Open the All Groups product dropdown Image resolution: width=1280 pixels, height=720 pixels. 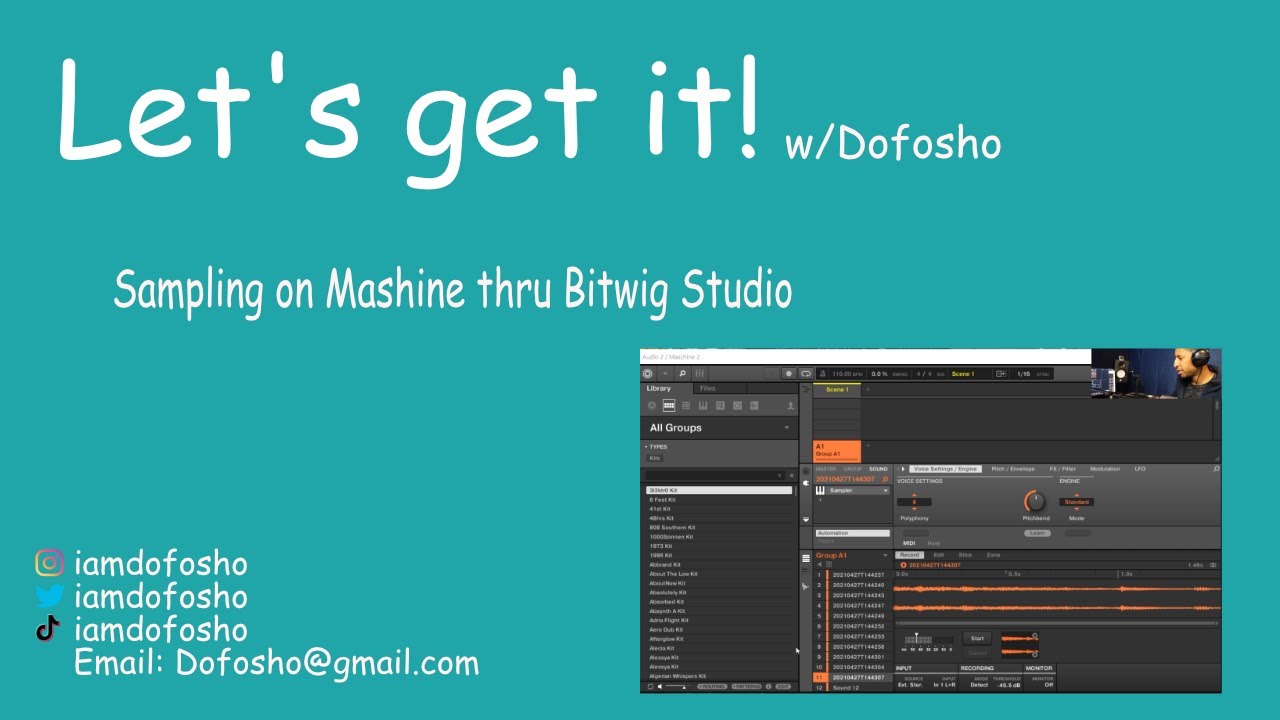coord(719,428)
